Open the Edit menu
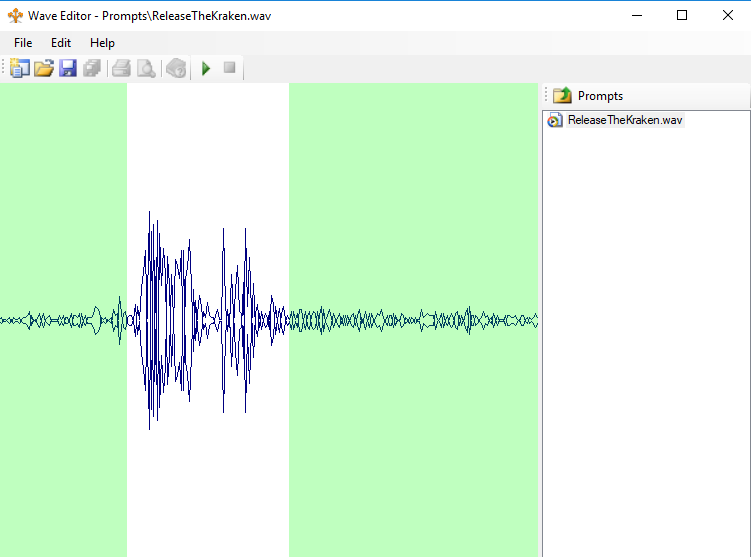 [61, 43]
